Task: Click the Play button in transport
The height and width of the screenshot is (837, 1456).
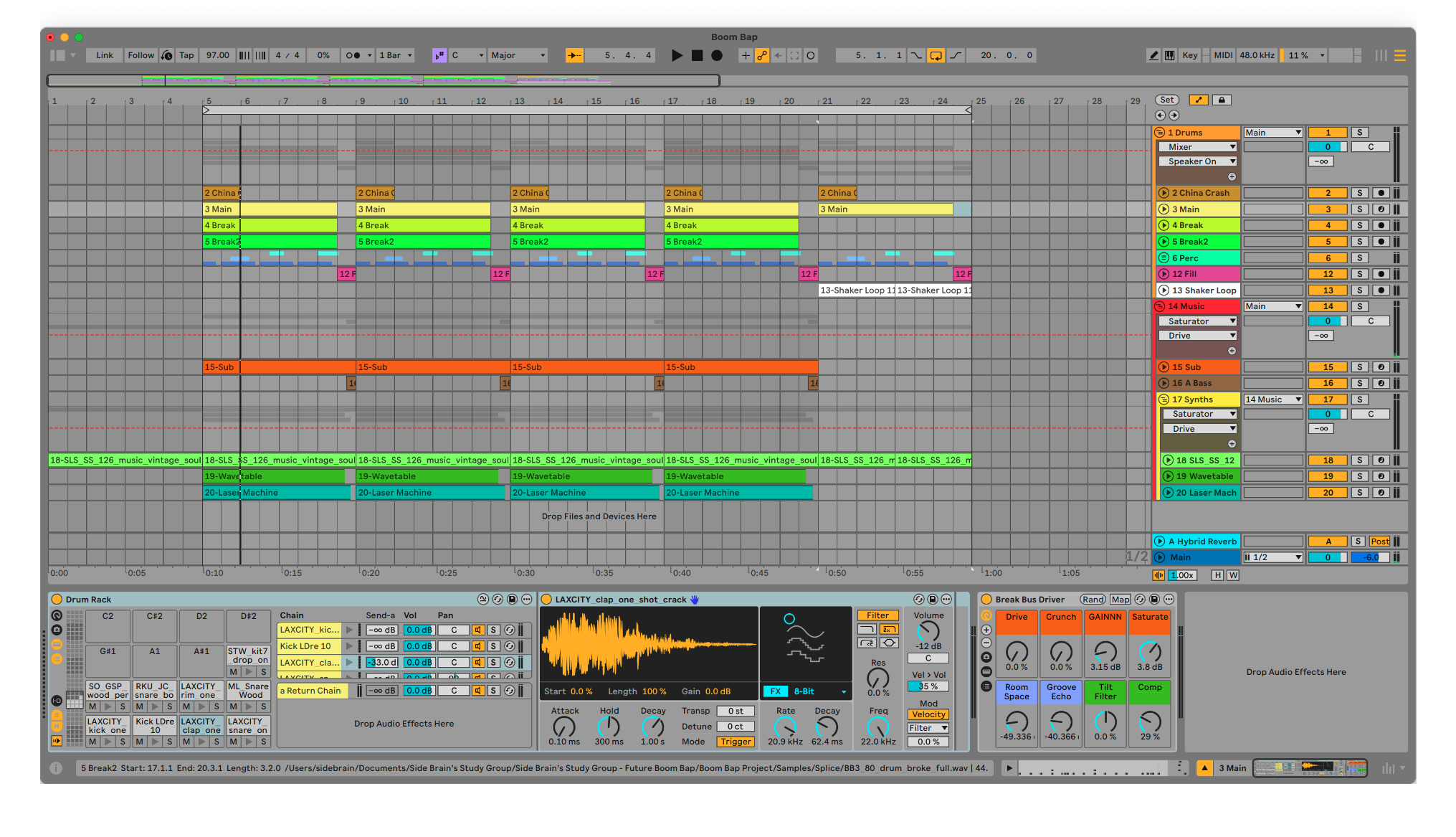Action: (677, 55)
